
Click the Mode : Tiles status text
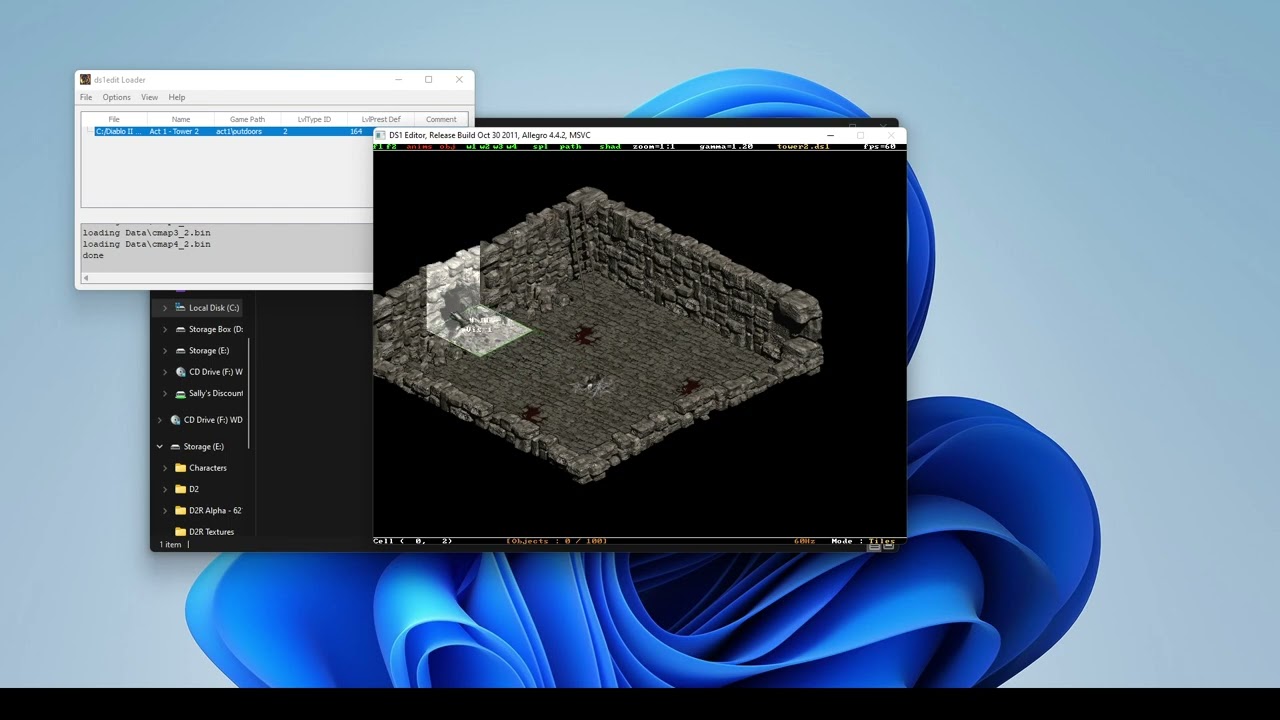coord(863,541)
